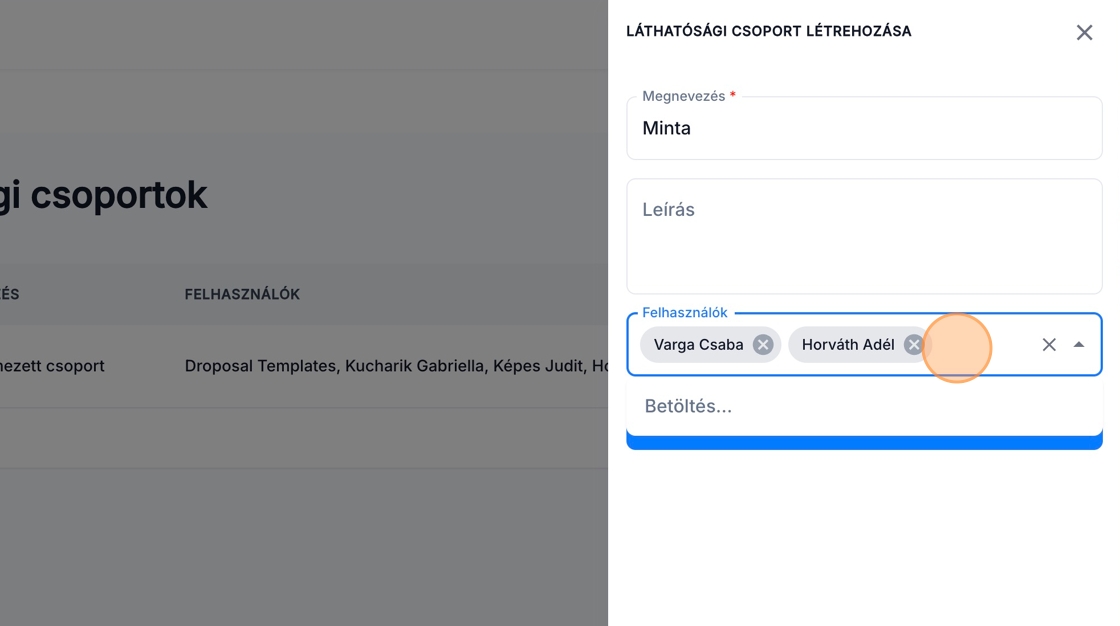Click the partially visible 'ÉS' column header
Screen dimensions: 1120x626
click(10, 294)
